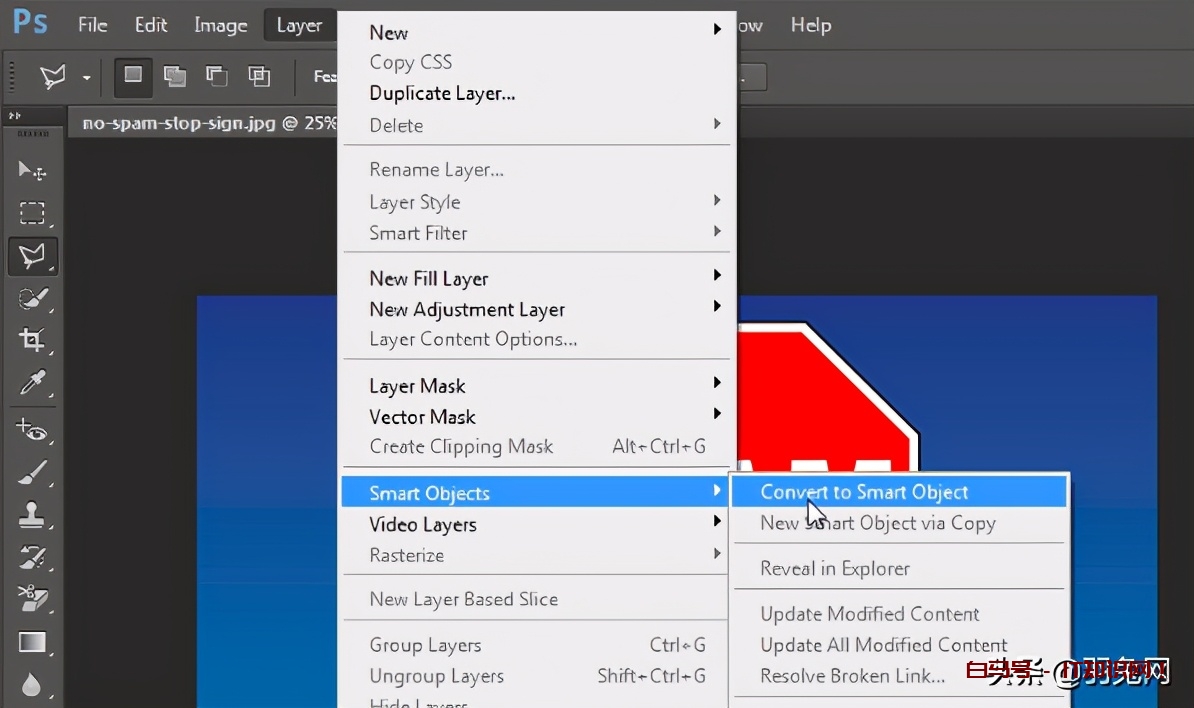Switch to Intersect with Selection mode

(x=259, y=76)
